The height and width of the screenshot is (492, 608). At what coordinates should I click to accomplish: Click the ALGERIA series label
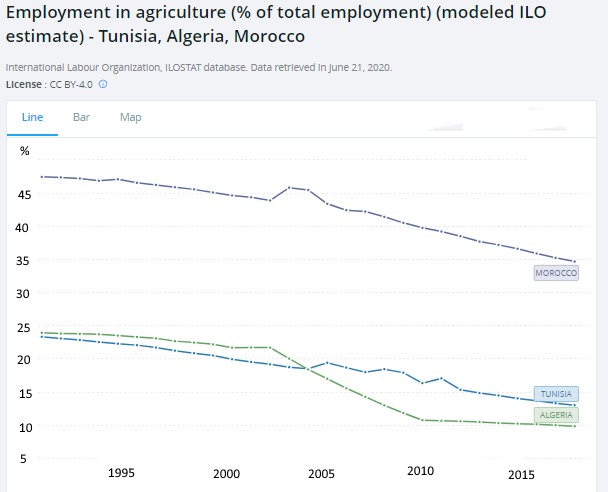(556, 415)
